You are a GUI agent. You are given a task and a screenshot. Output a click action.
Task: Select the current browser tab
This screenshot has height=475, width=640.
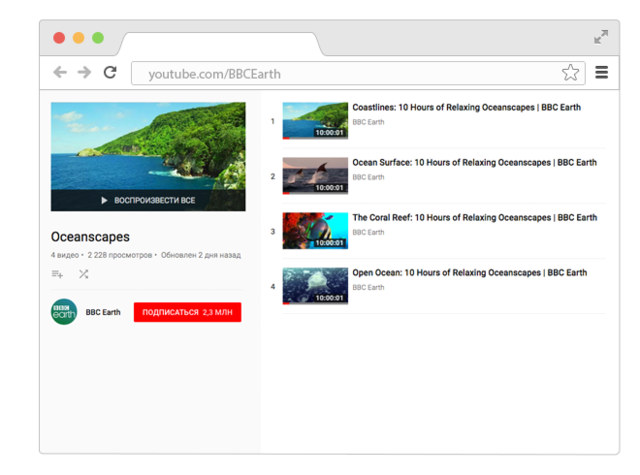coord(220,44)
